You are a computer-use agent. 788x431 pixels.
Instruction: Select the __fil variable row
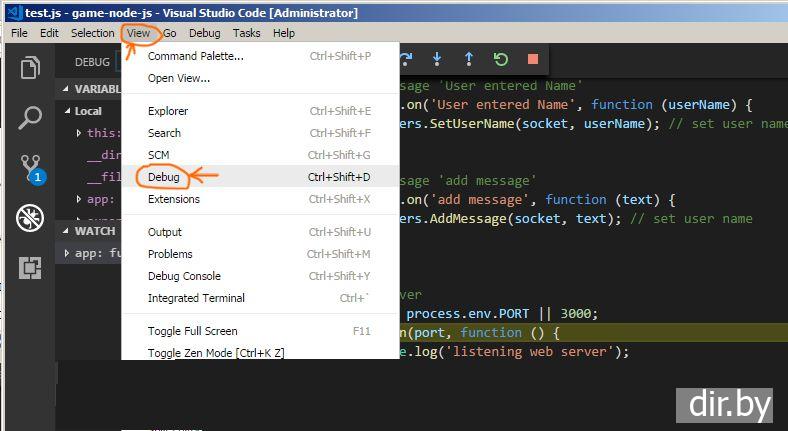[x=89, y=176]
